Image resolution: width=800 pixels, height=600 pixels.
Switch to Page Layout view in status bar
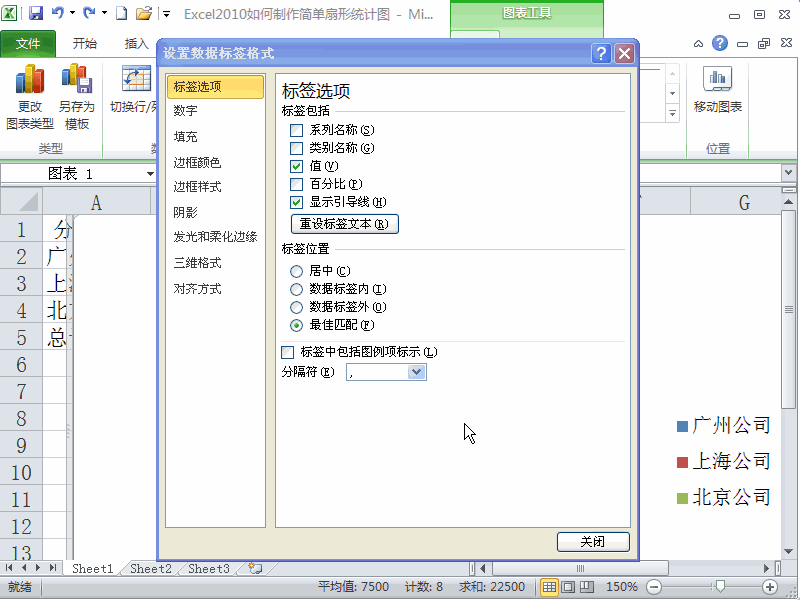(570, 588)
